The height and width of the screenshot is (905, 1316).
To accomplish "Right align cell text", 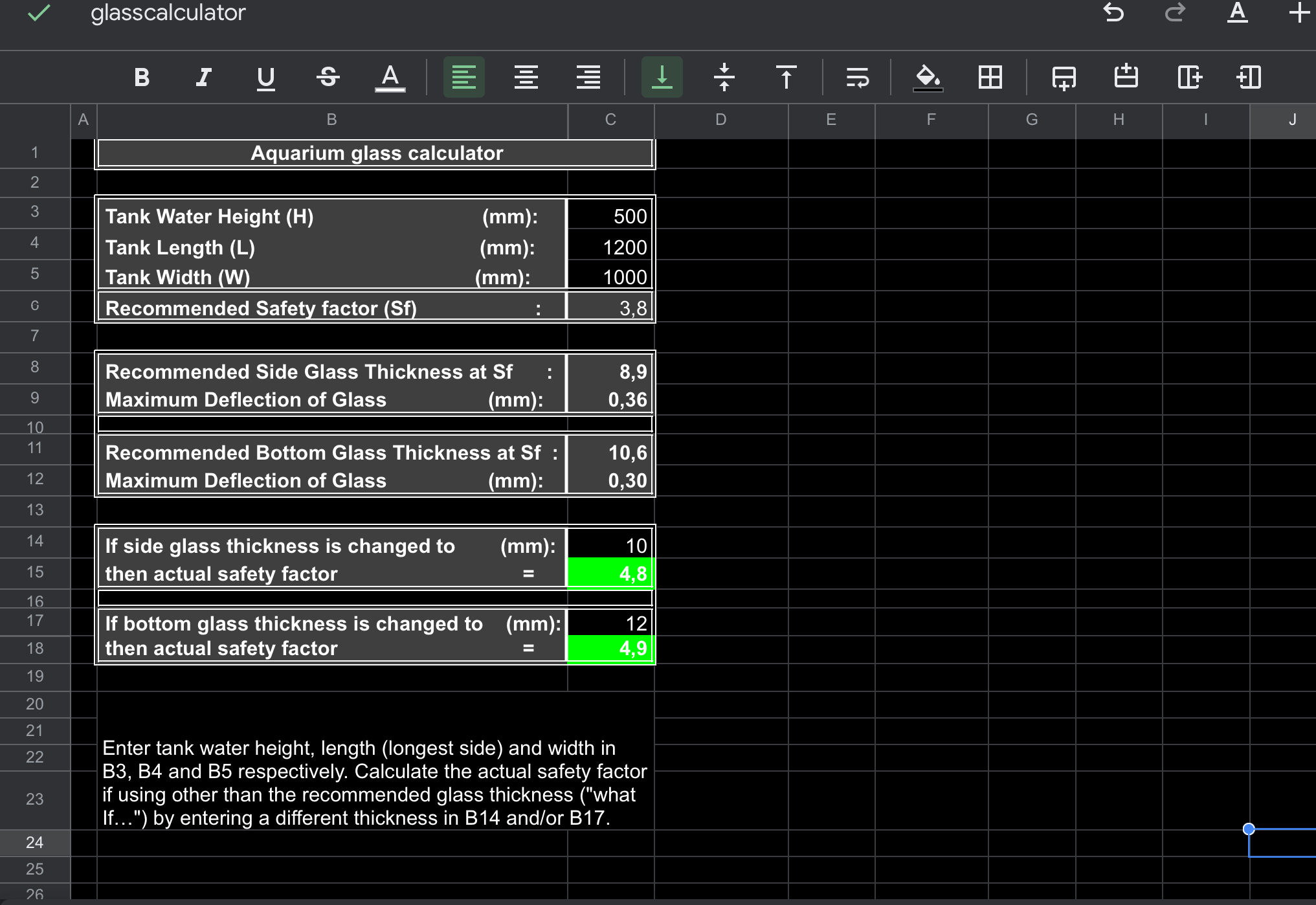I will click(x=588, y=77).
